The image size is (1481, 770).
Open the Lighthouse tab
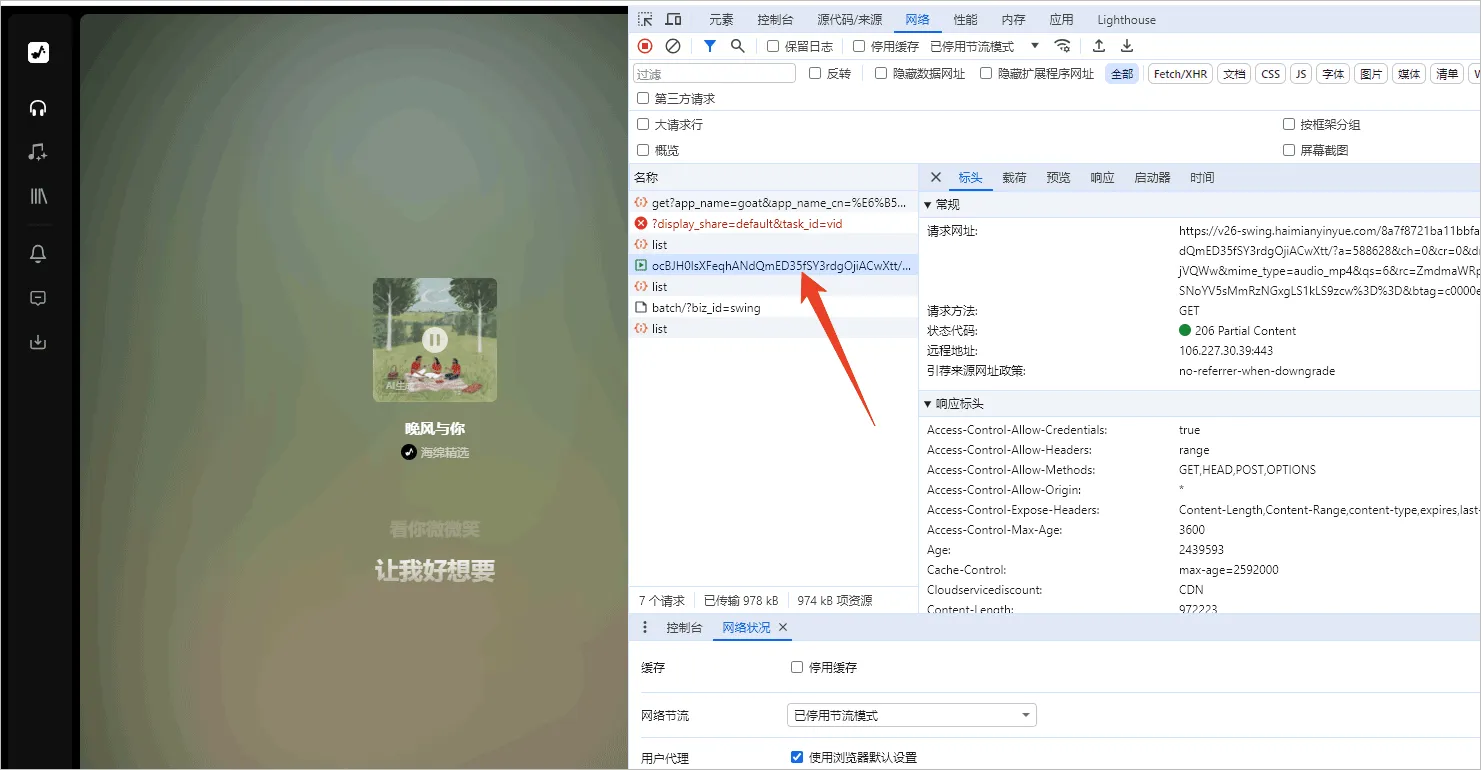[1126, 19]
